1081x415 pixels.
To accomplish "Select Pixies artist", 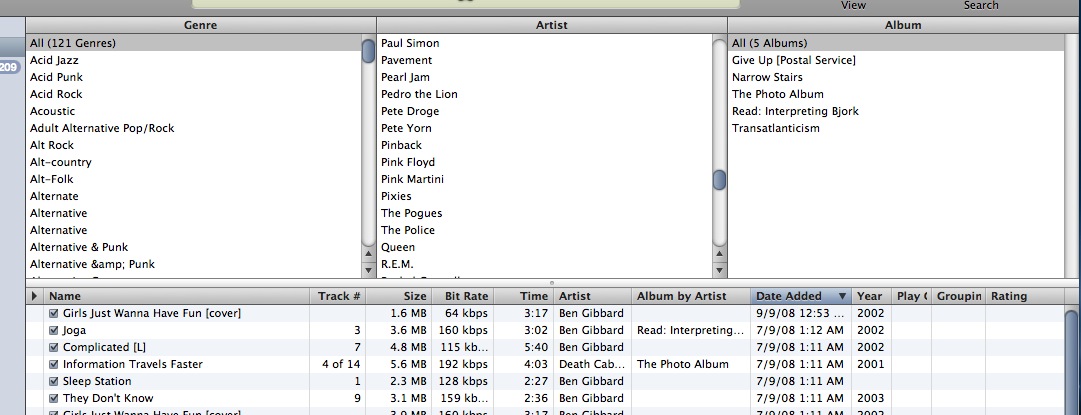I will click(545, 196).
